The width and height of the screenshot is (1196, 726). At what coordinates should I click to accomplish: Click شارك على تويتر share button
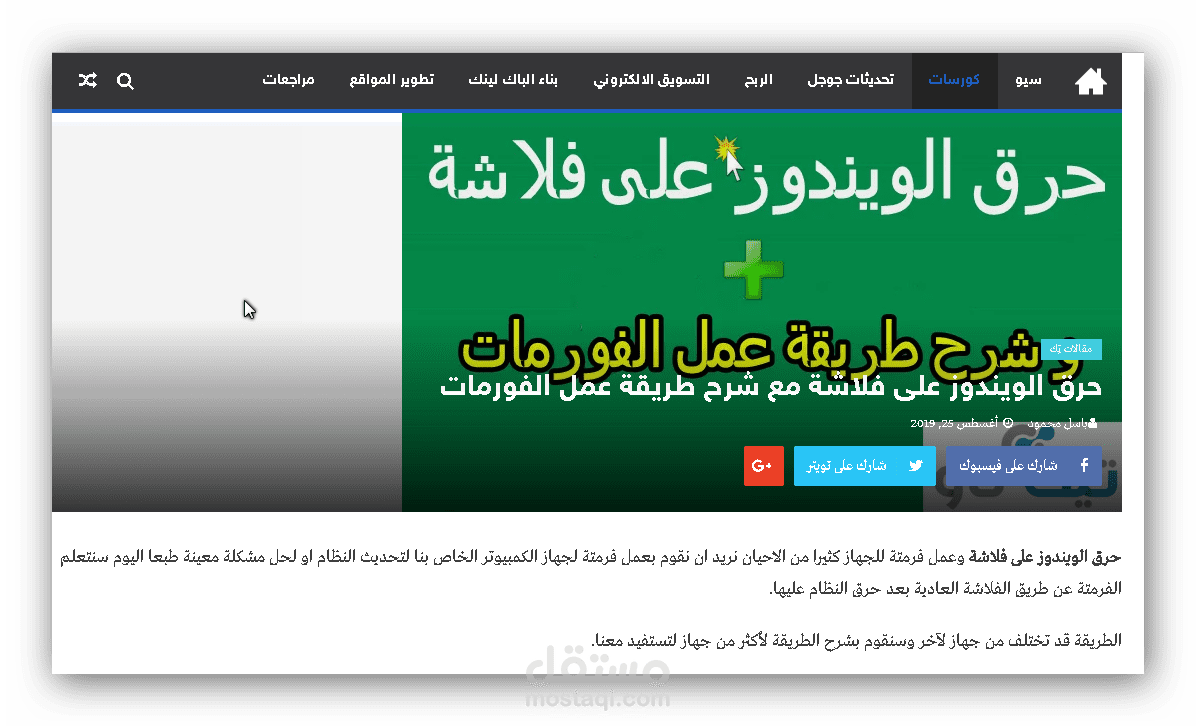click(x=864, y=466)
